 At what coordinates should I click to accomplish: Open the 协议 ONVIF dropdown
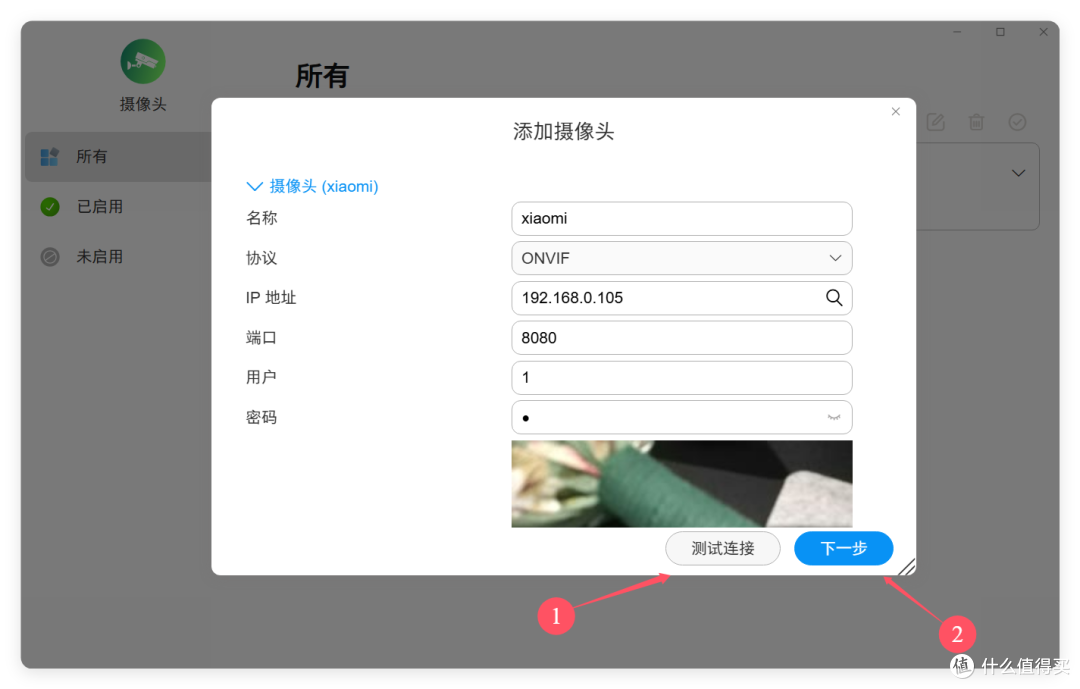pyautogui.click(x=681, y=258)
